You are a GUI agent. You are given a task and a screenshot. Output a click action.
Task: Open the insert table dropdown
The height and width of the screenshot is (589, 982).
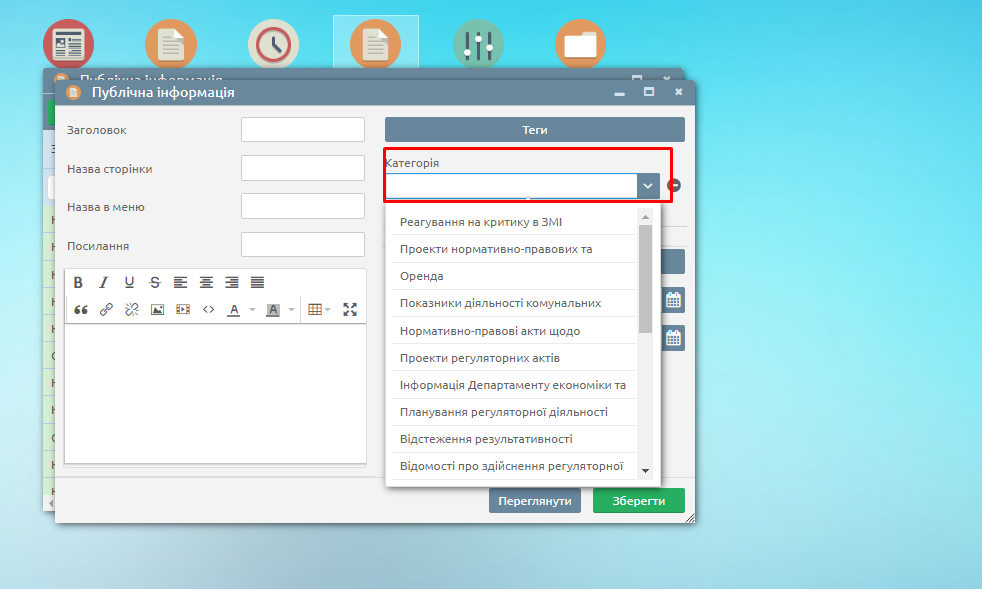(x=319, y=310)
